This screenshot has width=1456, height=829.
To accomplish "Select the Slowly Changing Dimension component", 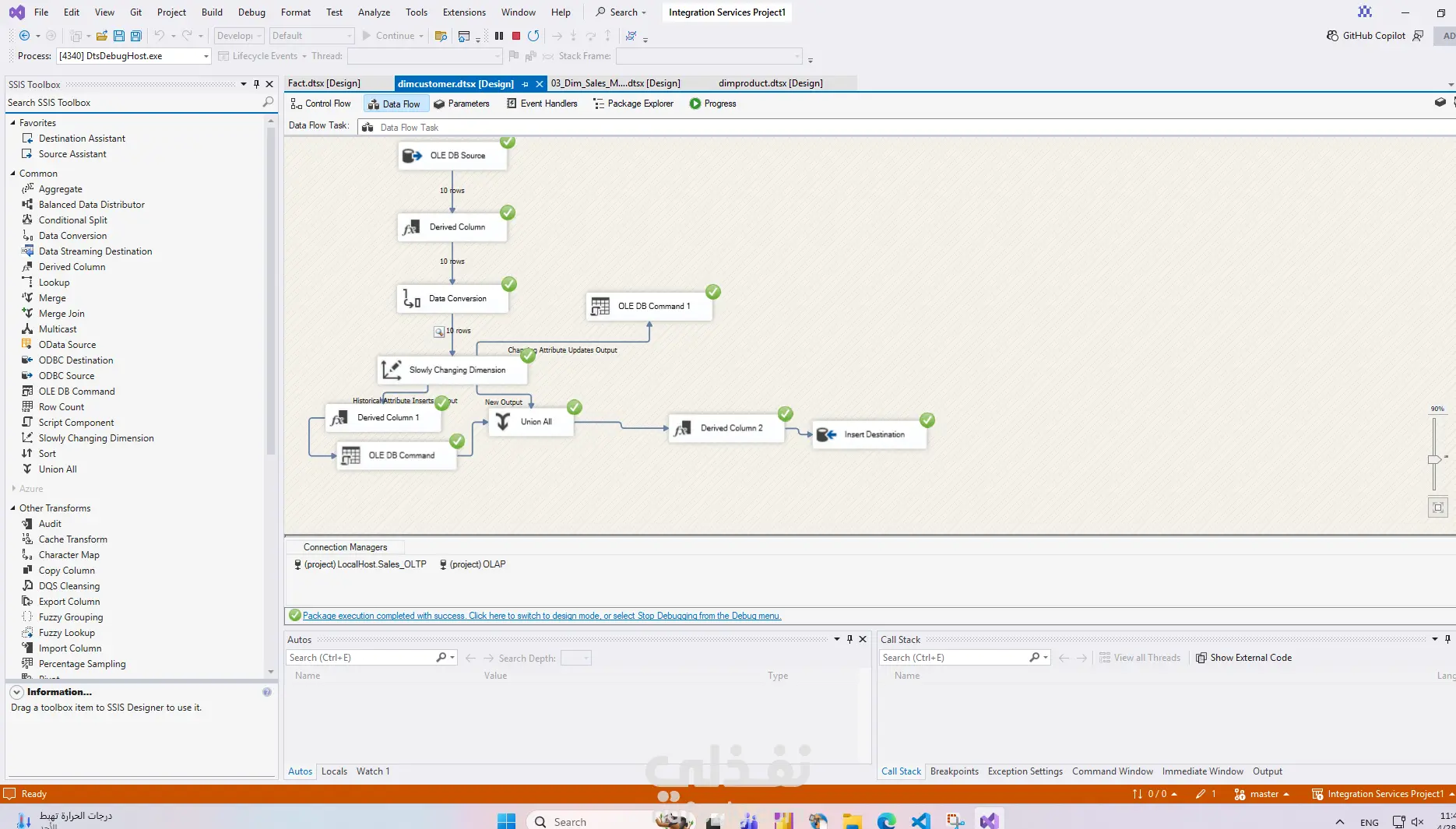I will click(x=452, y=371).
